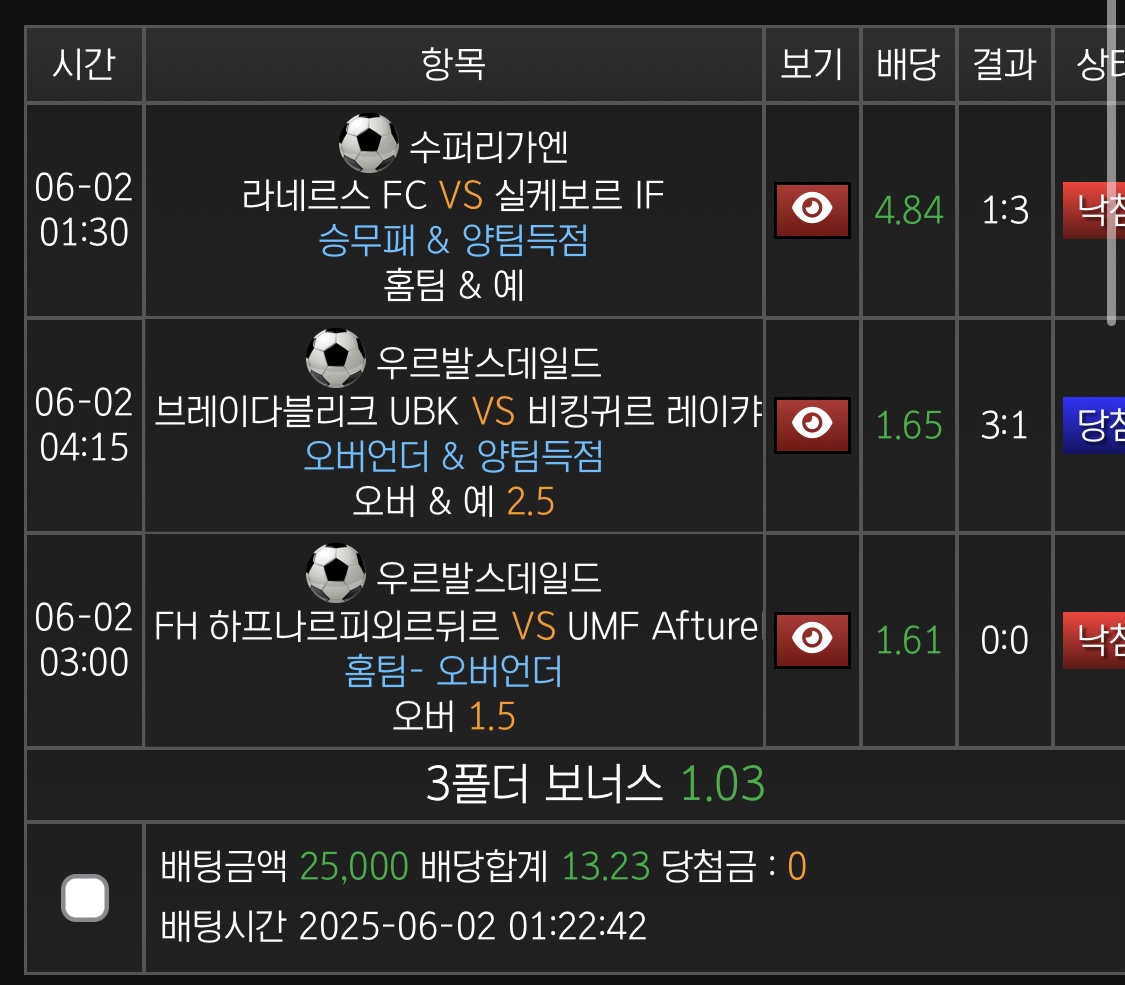Viewport: 1125px width, 985px height.
Task: Click the 결과 column header
Action: click(1004, 65)
